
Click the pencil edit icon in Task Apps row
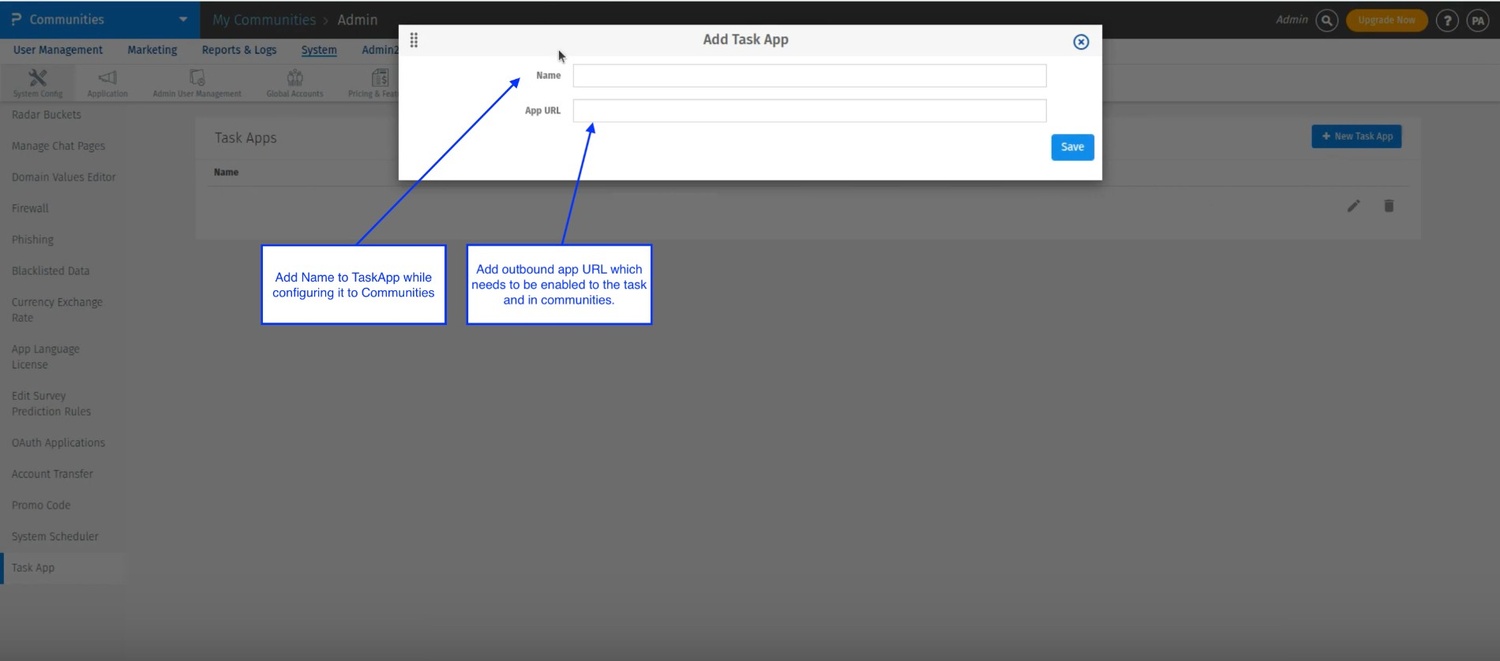pos(1353,206)
